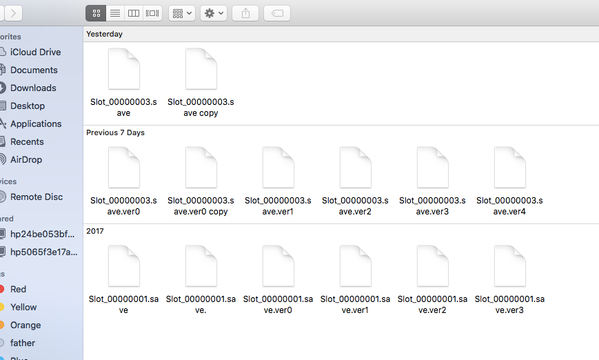The image size is (599, 360).
Task: Select file icon Slot_00000003.save.ver1
Action: pos(278,168)
